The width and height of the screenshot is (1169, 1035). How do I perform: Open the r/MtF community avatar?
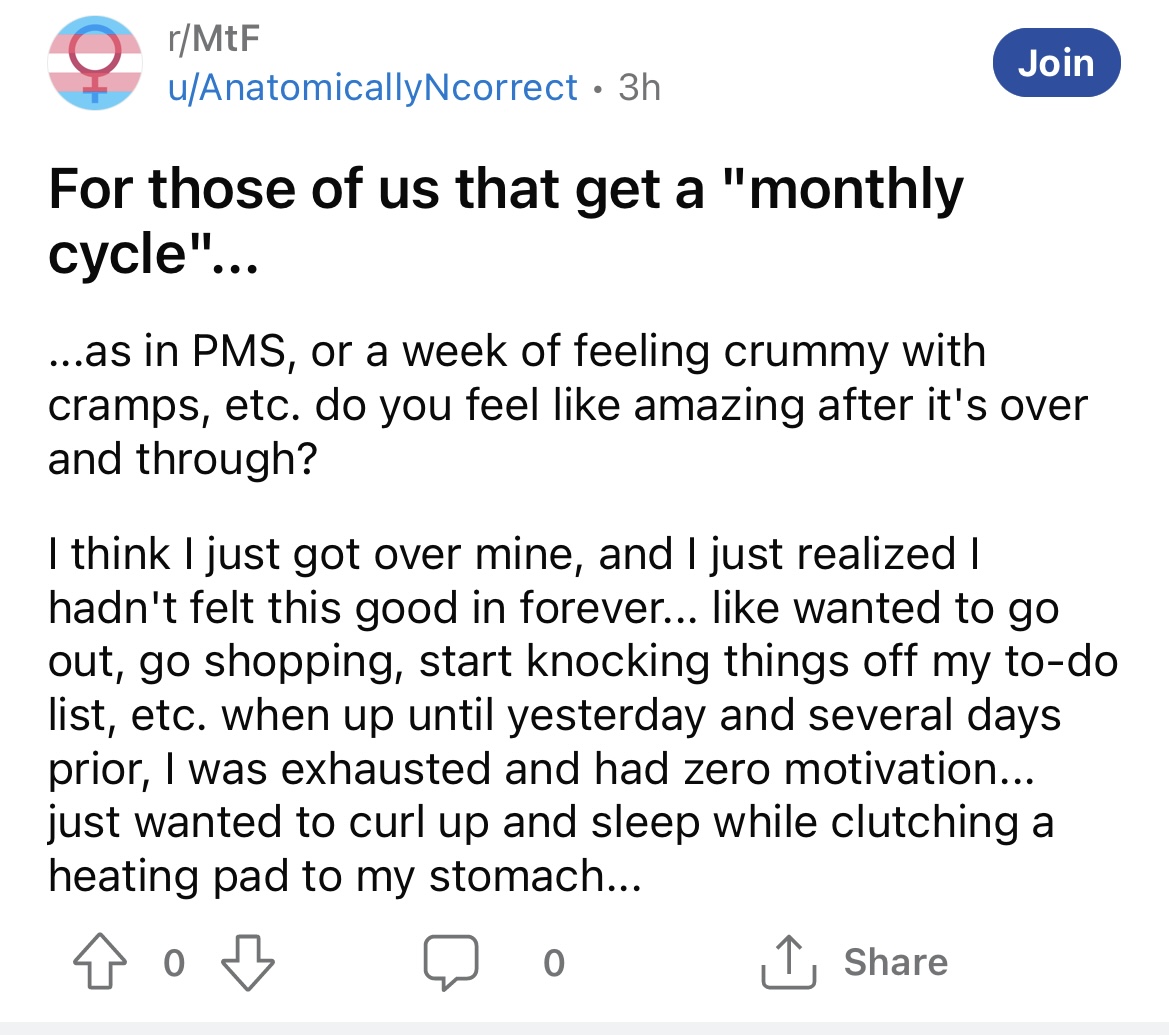95,63
